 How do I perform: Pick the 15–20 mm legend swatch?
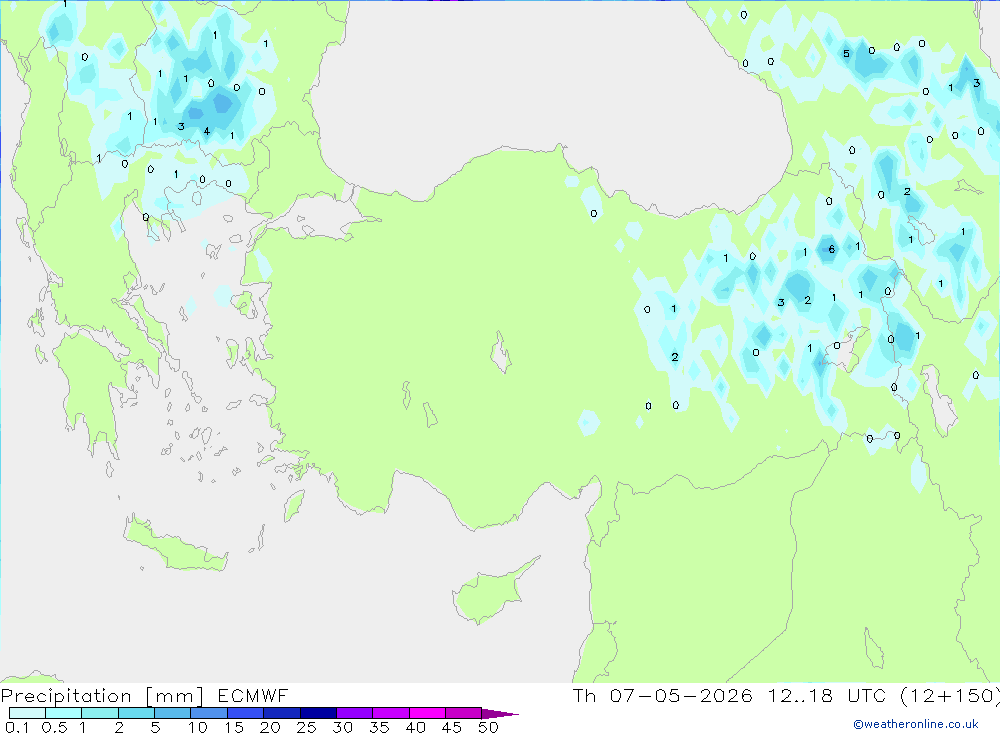point(246,713)
